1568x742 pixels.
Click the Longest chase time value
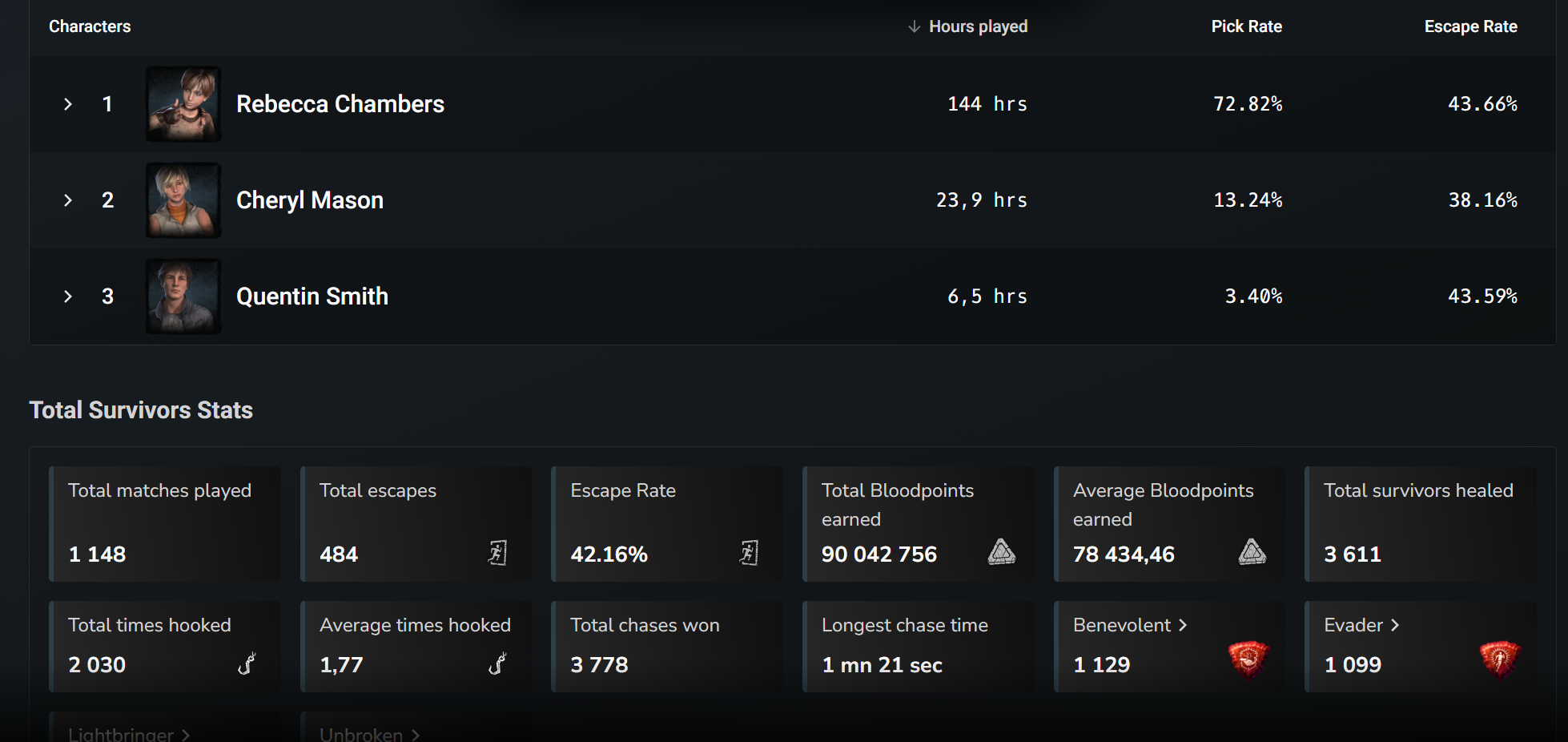(882, 665)
